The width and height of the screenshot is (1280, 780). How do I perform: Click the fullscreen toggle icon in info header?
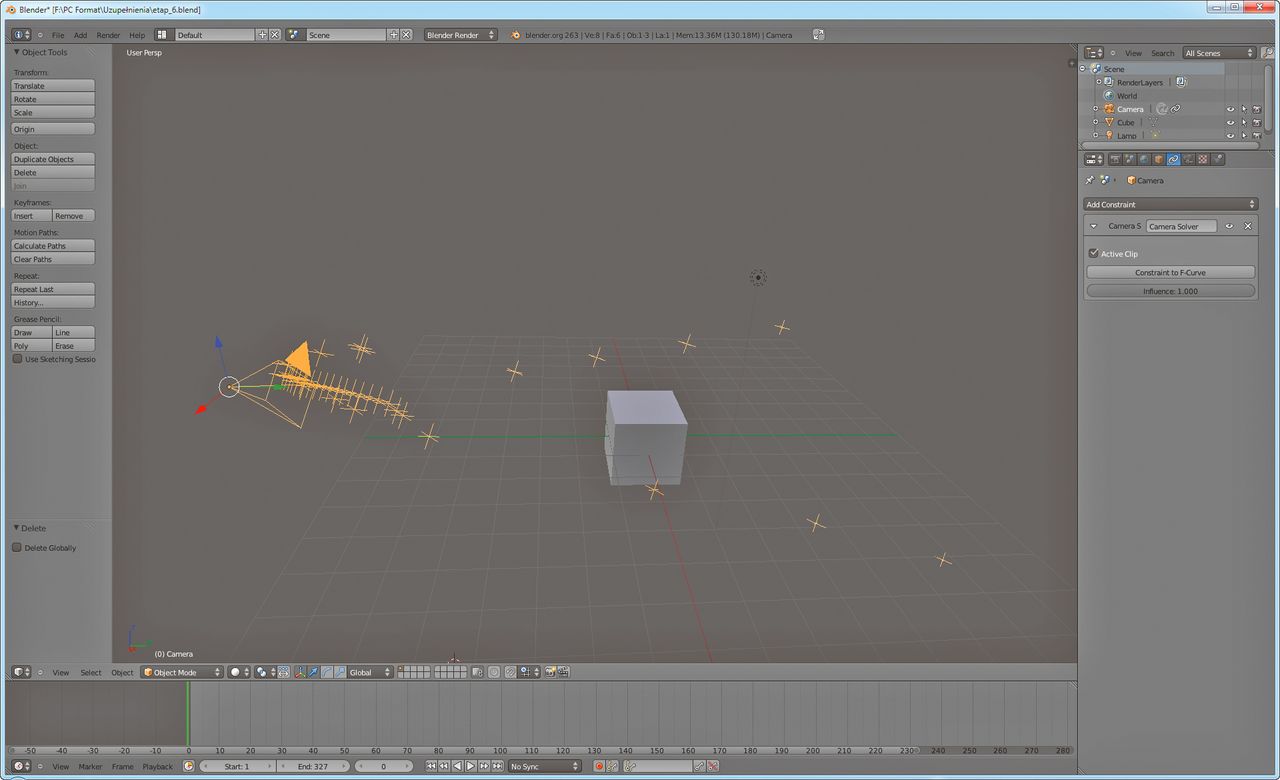click(x=819, y=34)
